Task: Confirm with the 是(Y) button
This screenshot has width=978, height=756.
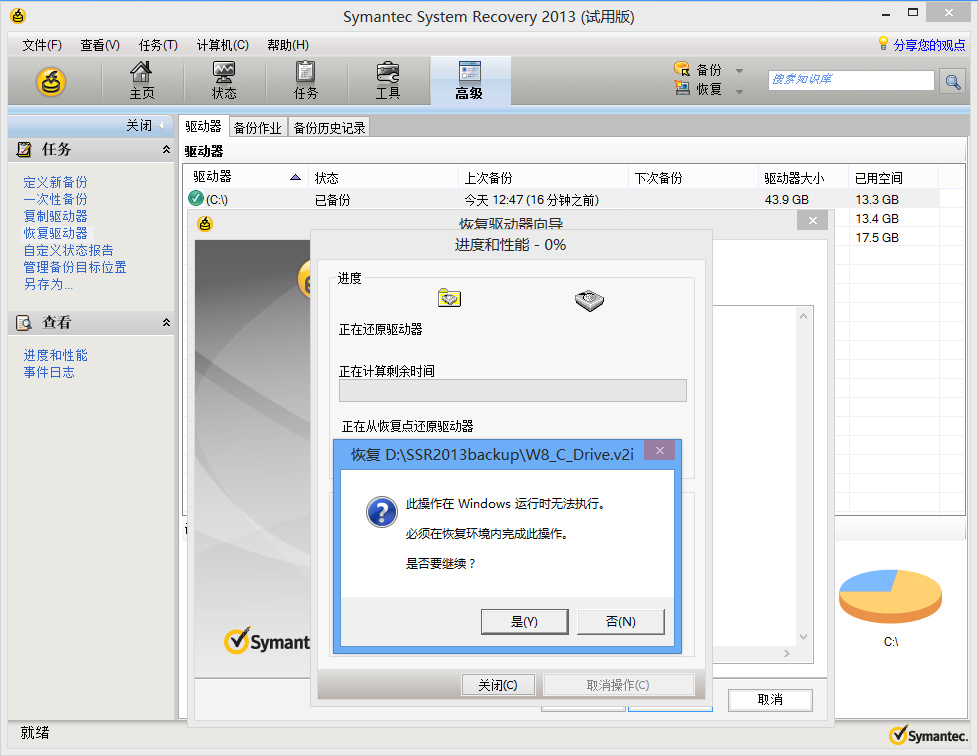Action: 525,621
